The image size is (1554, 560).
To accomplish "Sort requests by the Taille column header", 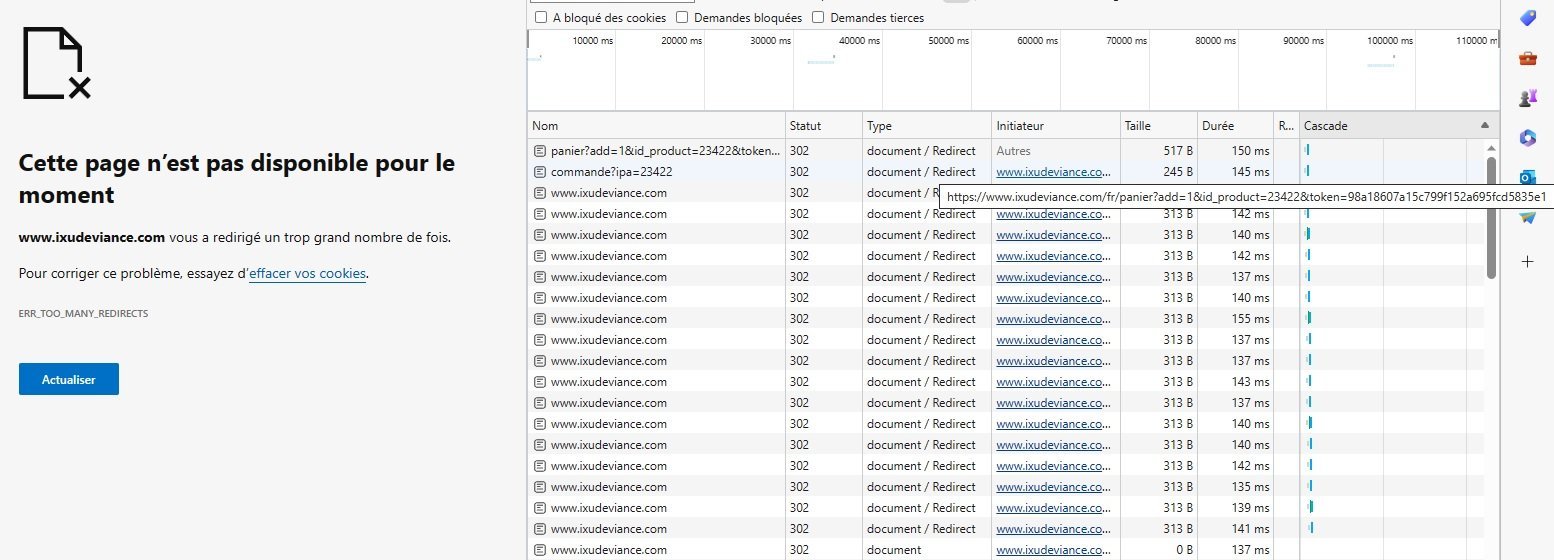I will click(1159, 126).
